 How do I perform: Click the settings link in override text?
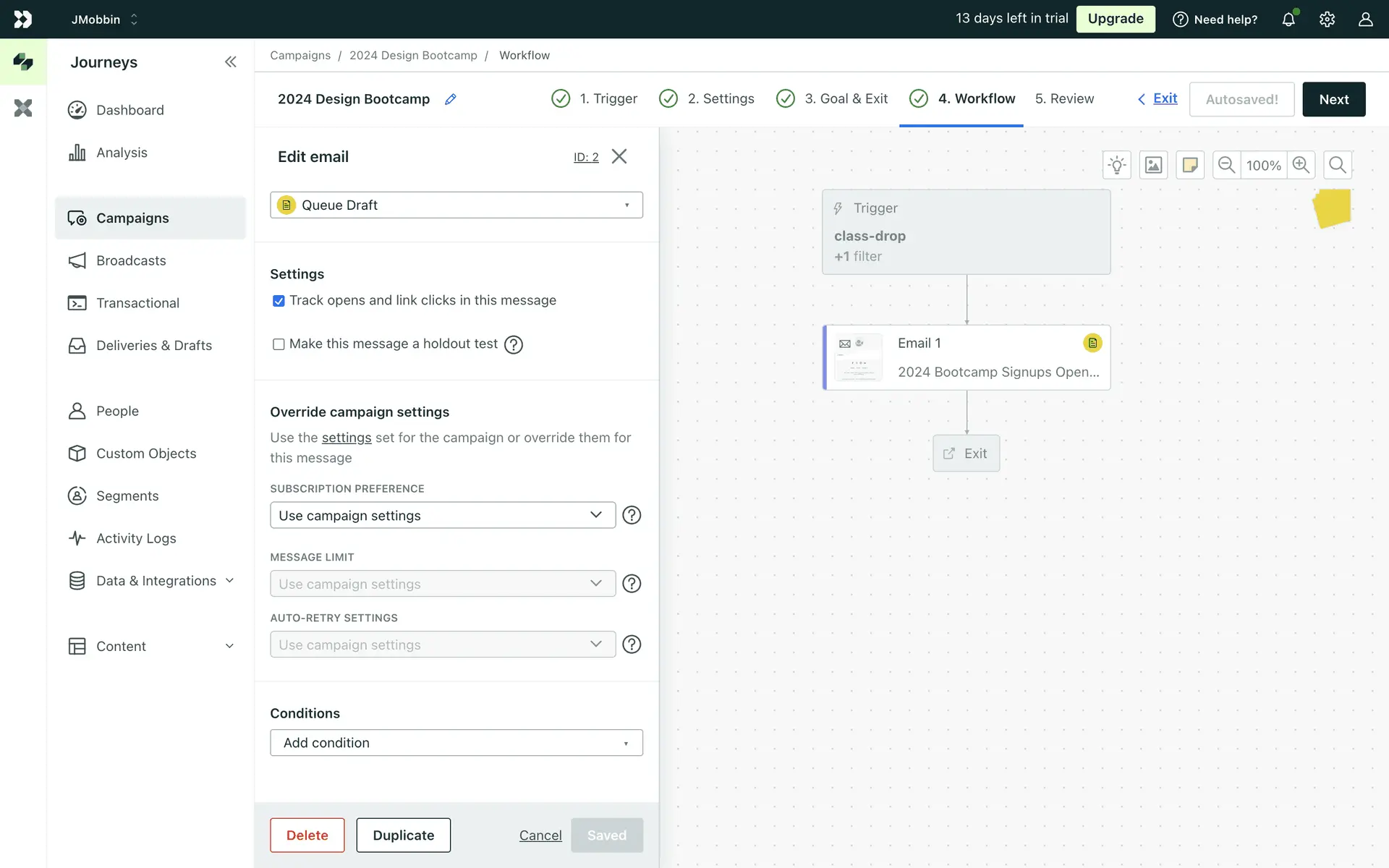pyautogui.click(x=346, y=438)
